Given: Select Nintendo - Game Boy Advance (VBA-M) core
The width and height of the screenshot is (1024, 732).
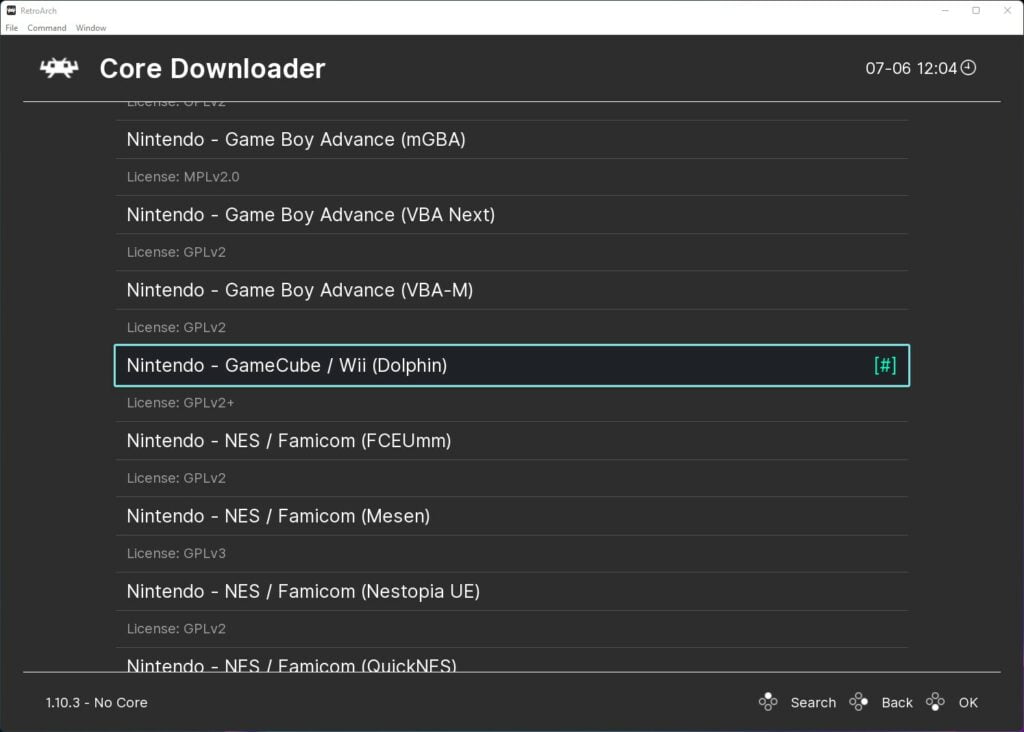Looking at the screenshot, I should pyautogui.click(x=511, y=290).
